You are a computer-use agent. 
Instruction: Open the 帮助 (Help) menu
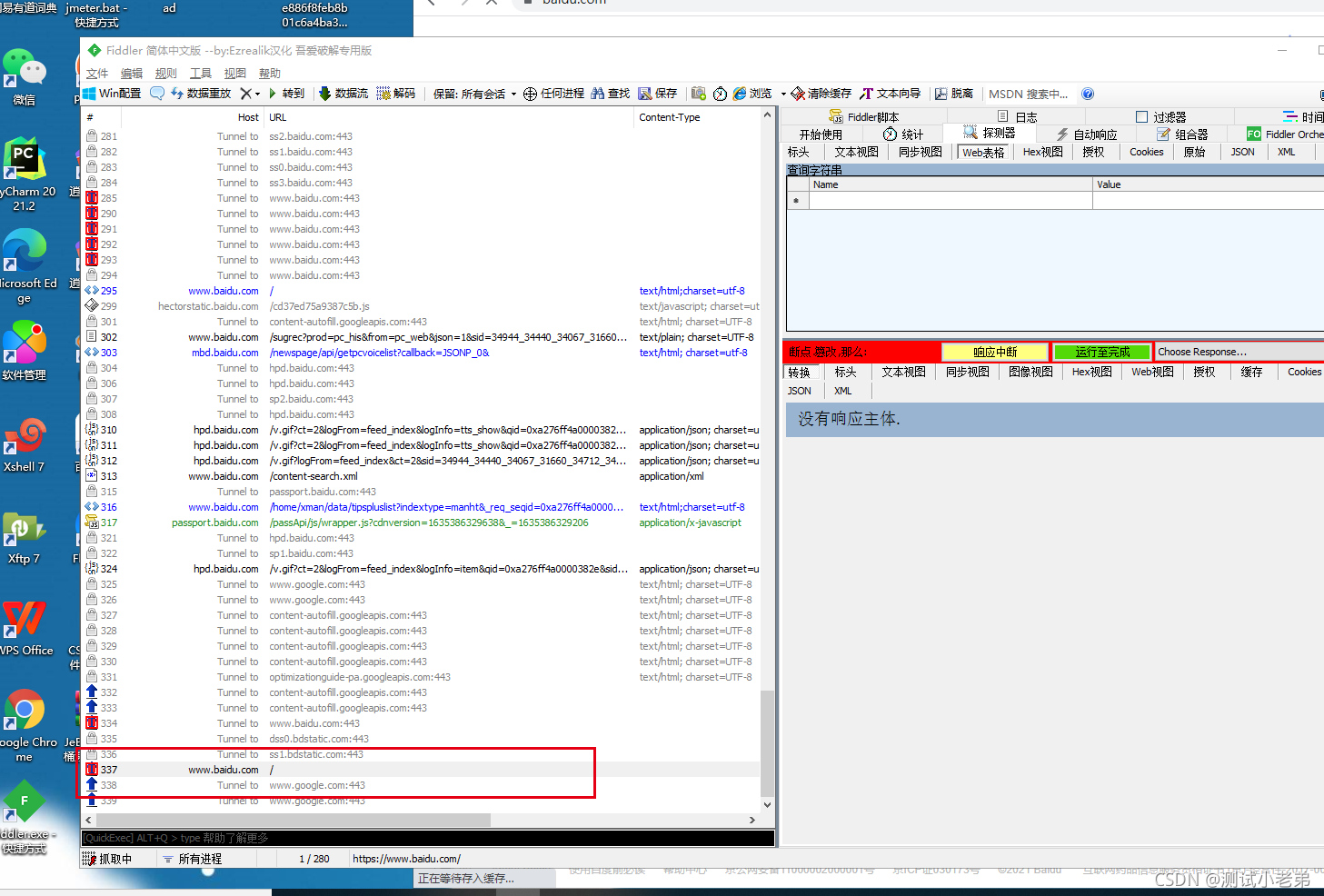point(270,74)
